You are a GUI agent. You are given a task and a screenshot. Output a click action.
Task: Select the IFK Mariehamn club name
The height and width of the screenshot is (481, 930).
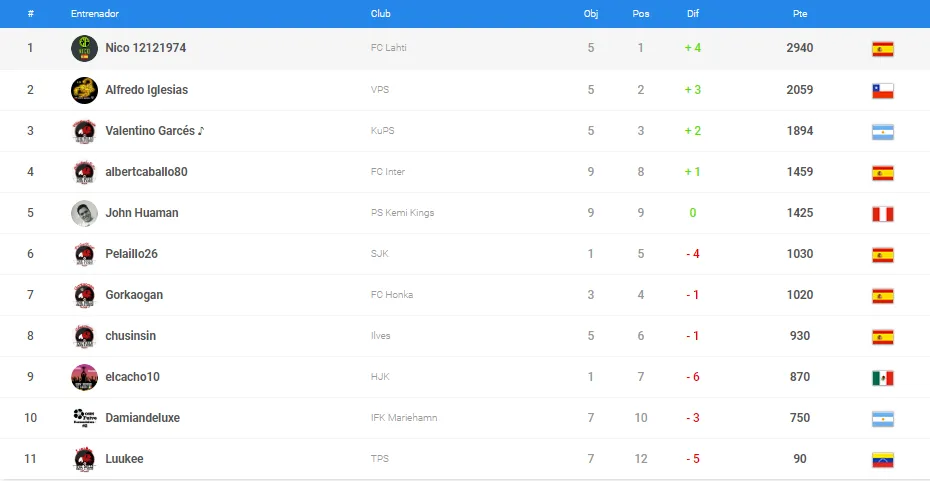point(404,418)
